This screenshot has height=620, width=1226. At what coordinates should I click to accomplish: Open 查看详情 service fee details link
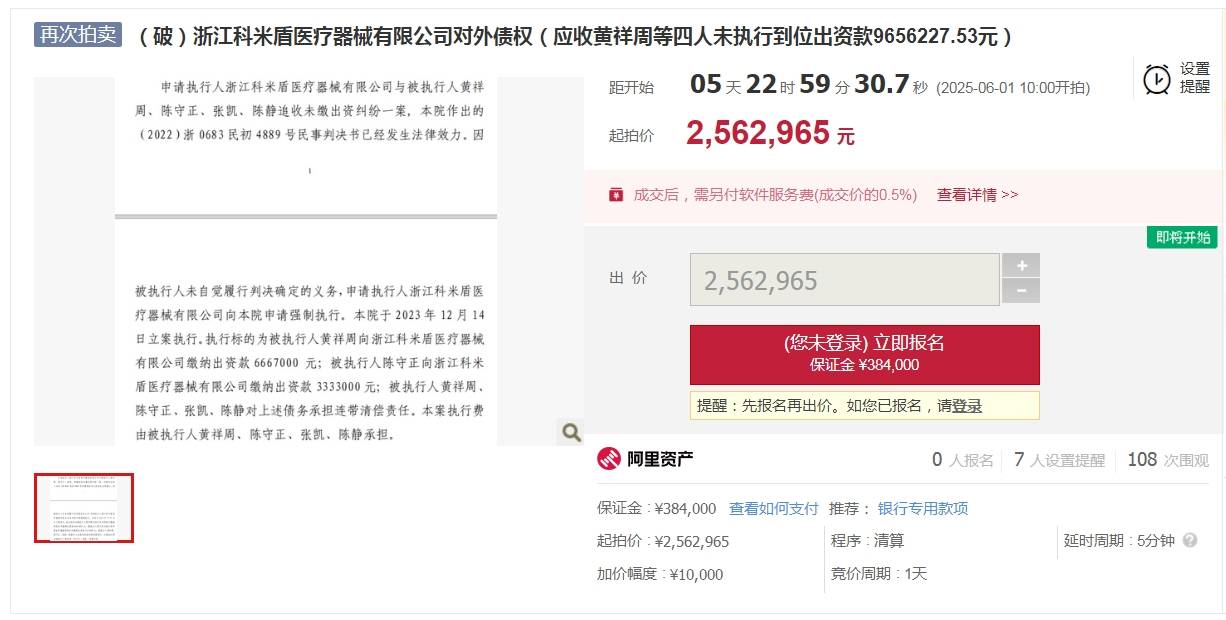coord(977,195)
